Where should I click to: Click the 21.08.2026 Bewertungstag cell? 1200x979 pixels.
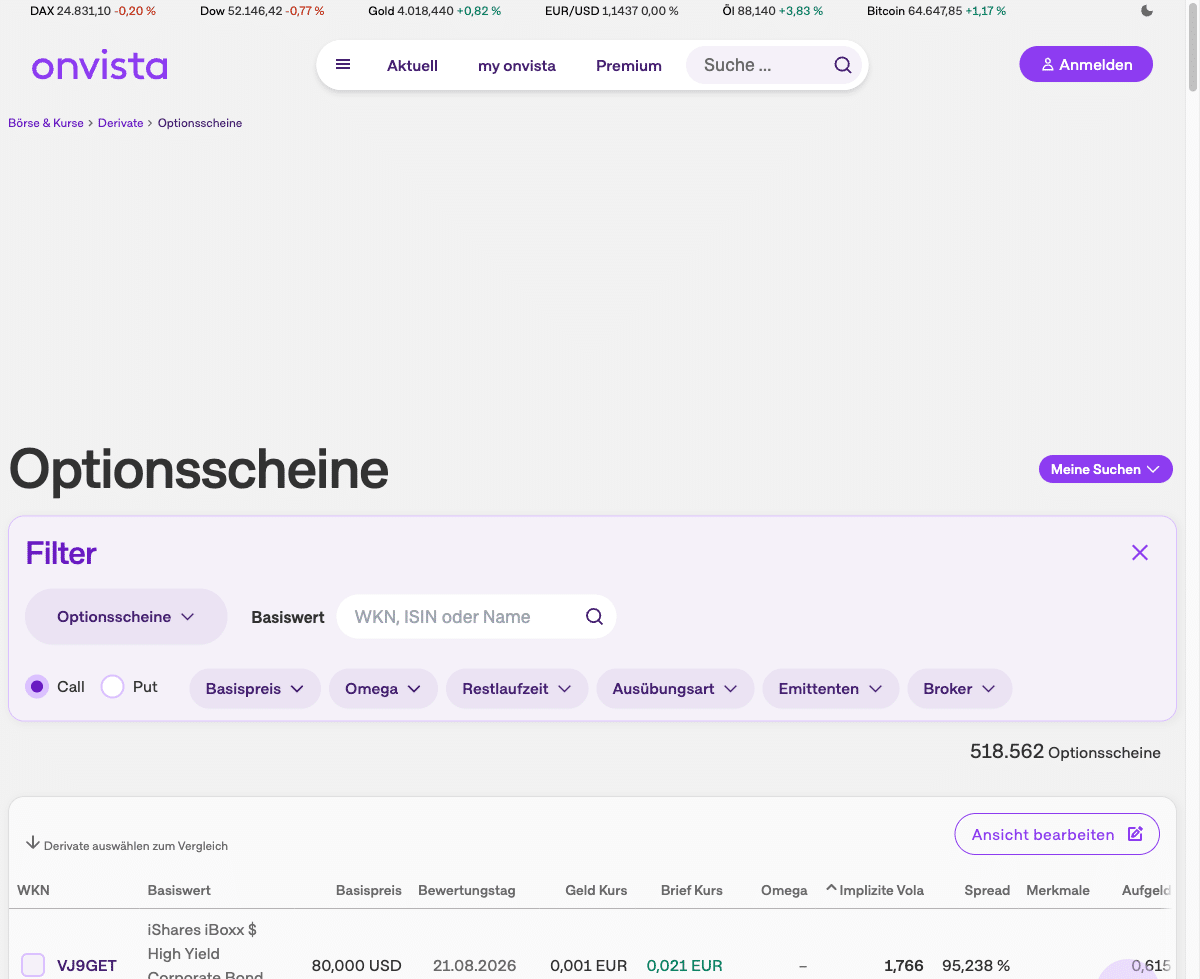coord(475,966)
